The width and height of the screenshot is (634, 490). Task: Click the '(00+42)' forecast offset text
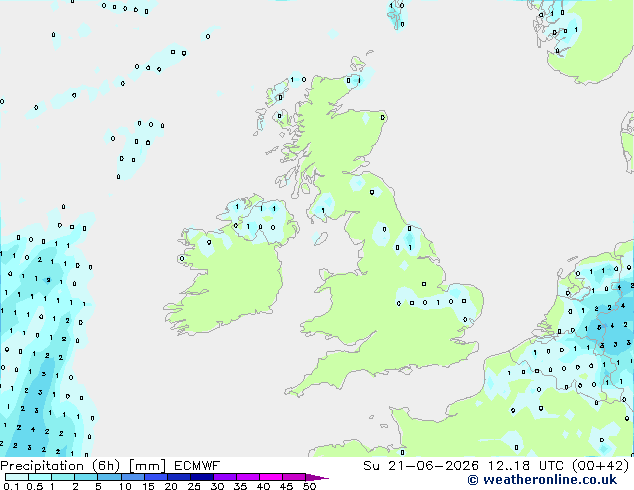(x=600, y=466)
